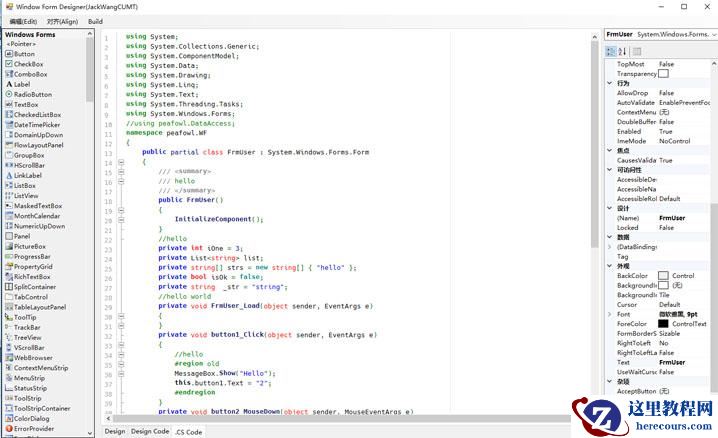Collapse the 杂项 property category

click(x=609, y=381)
